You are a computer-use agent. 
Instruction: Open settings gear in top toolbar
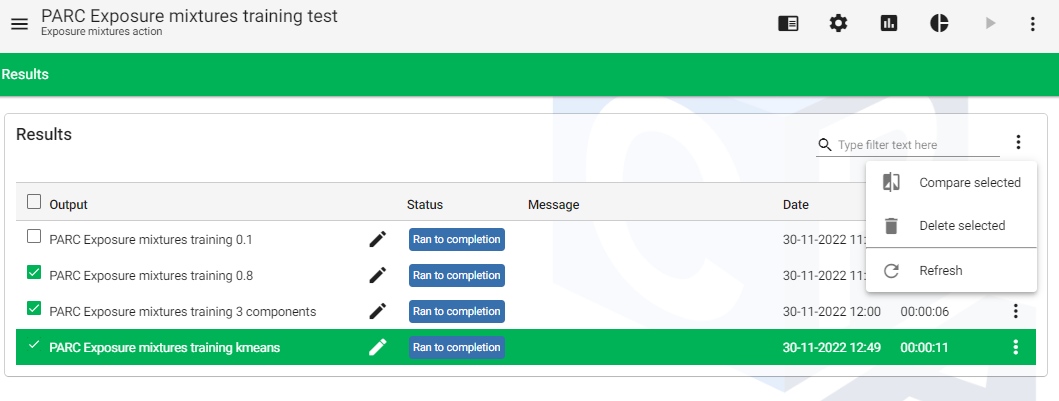tap(838, 24)
